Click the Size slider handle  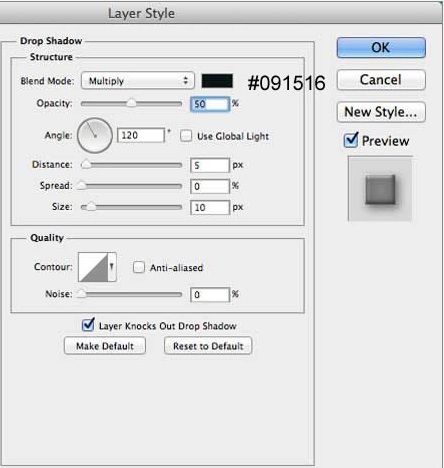(91, 207)
